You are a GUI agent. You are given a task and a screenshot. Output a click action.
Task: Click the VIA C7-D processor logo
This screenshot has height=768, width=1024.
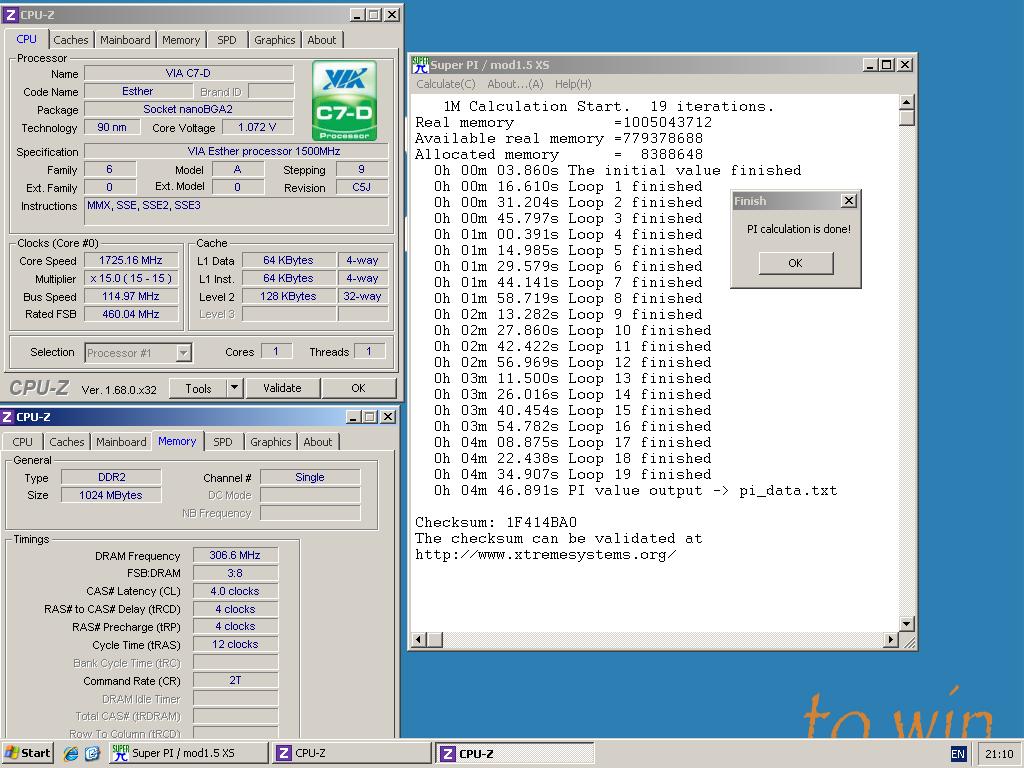[x=344, y=100]
